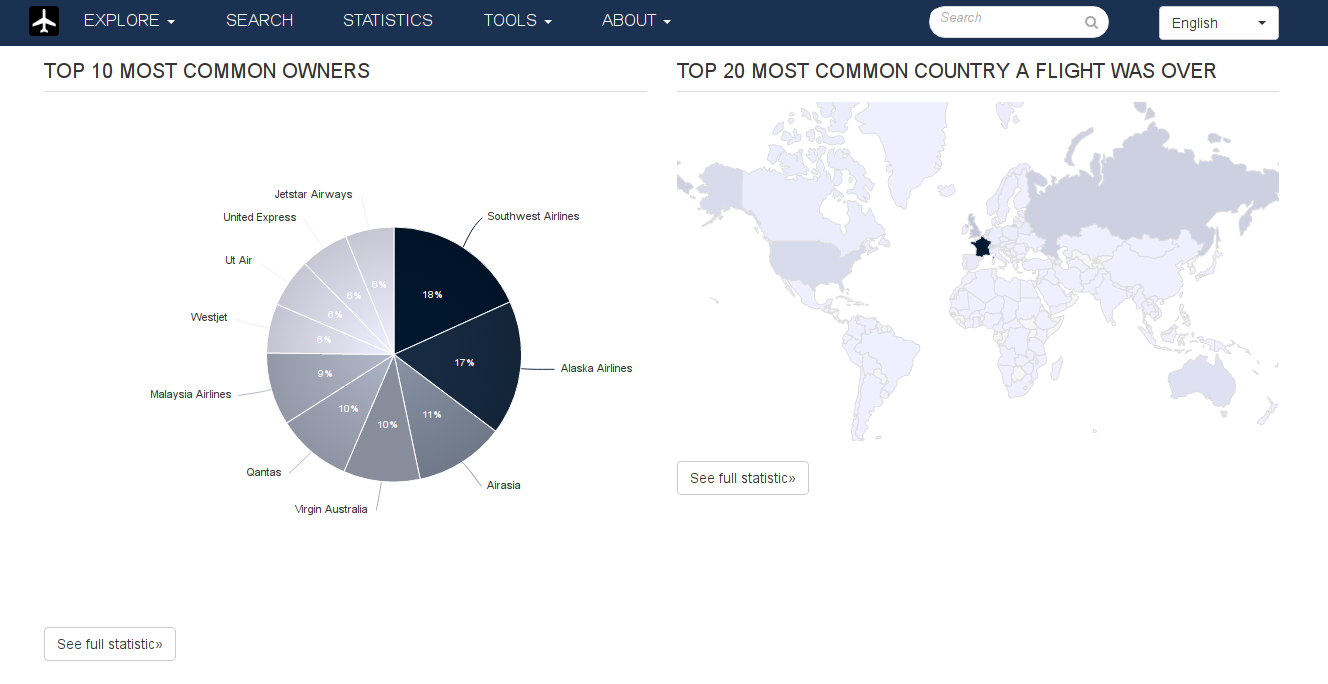Viewport: 1328px width, 684px height.
Task: Click the Airasia label
Action: pyautogui.click(x=503, y=485)
